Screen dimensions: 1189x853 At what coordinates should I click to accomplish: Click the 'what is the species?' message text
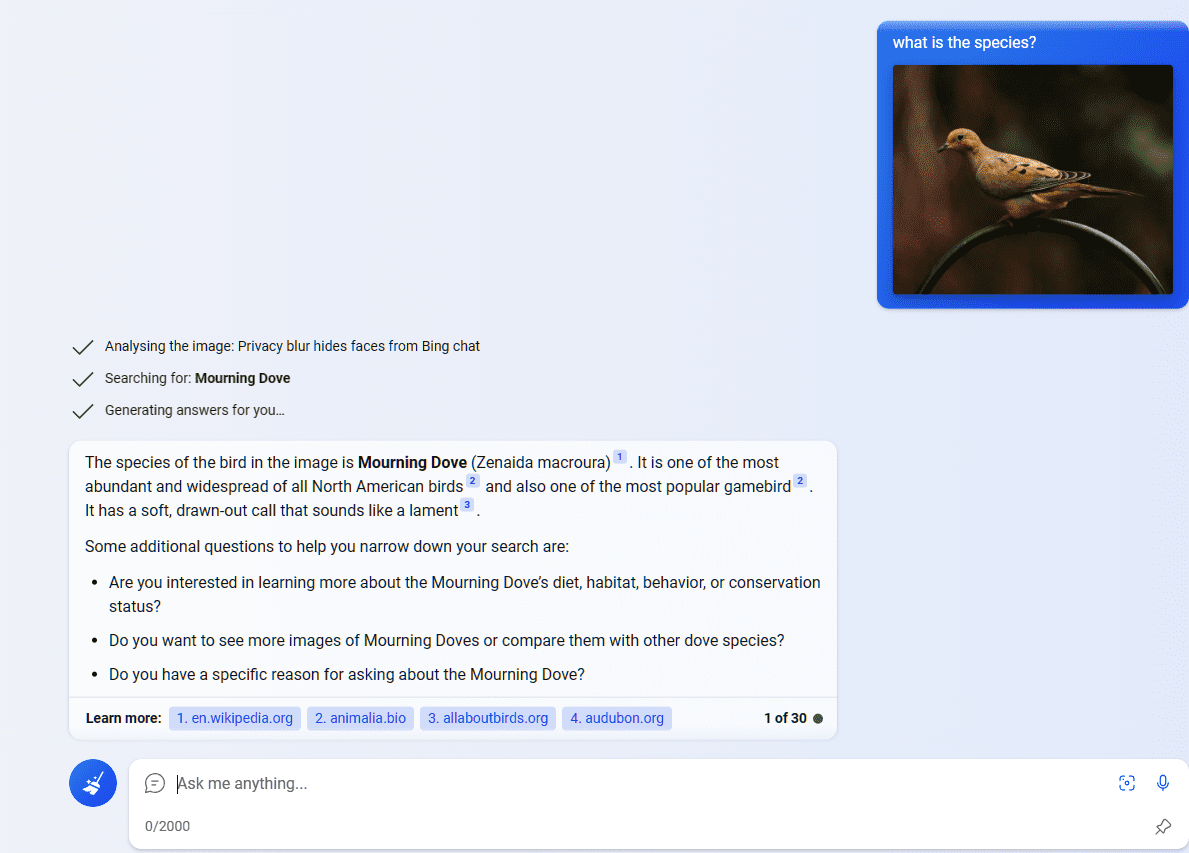click(964, 42)
